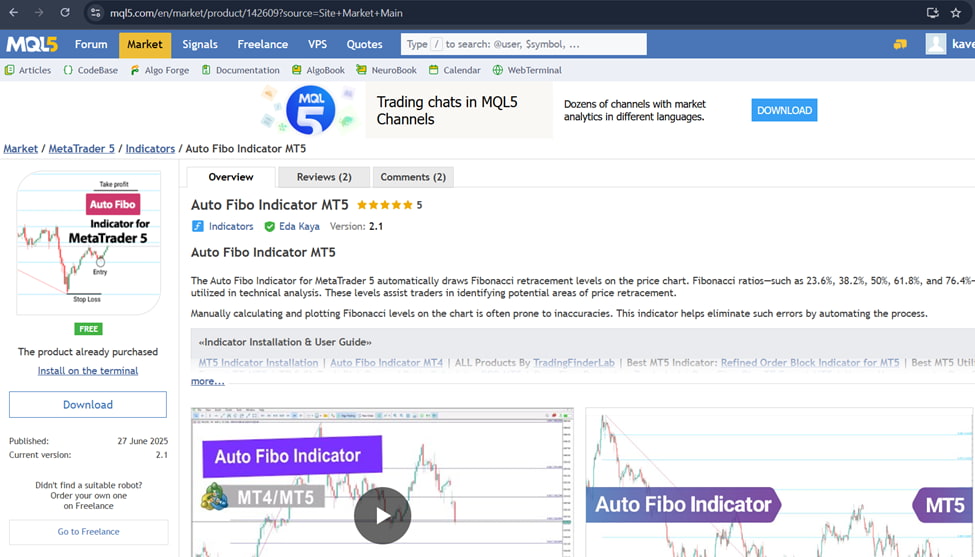
Task: Open the Quotes menu
Action: (364, 44)
